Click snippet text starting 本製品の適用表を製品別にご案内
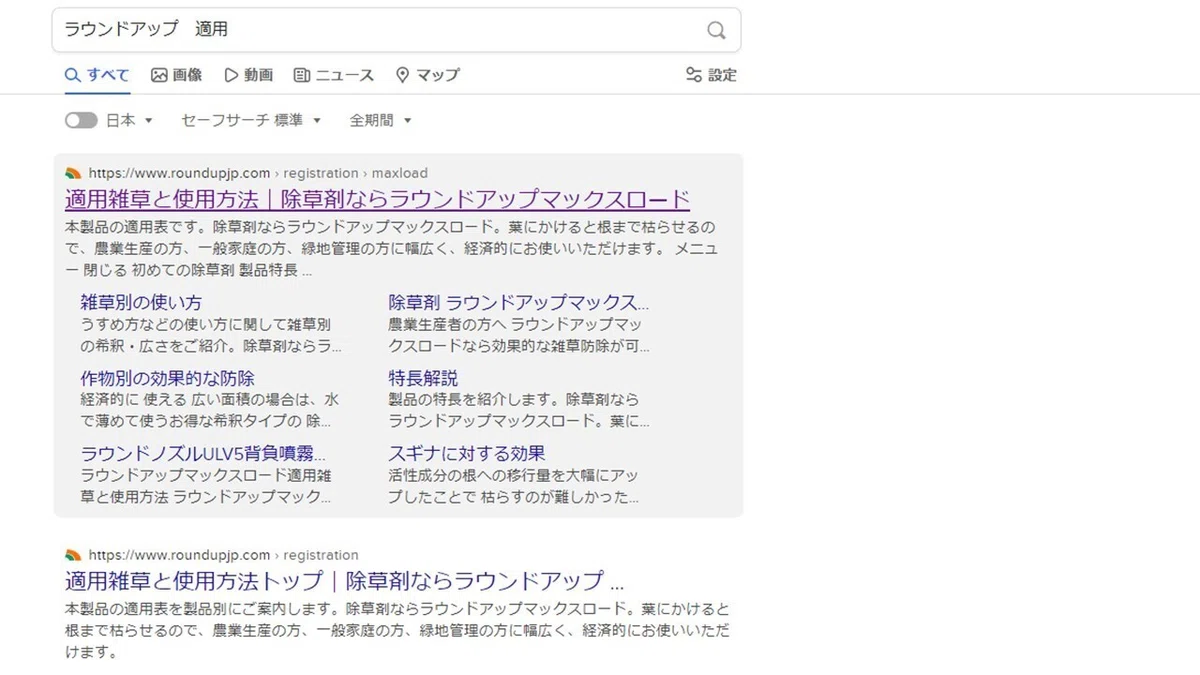The height and width of the screenshot is (675, 1200). [397, 630]
